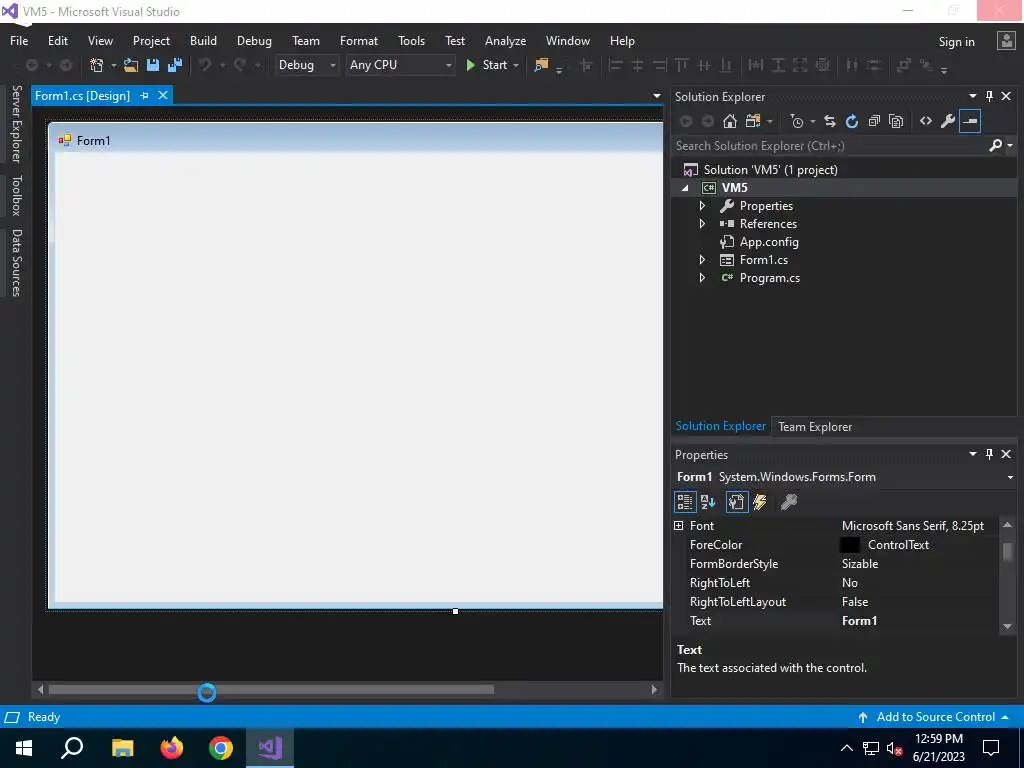
Task: Click Sync with Active Document icon
Action: coord(829,121)
